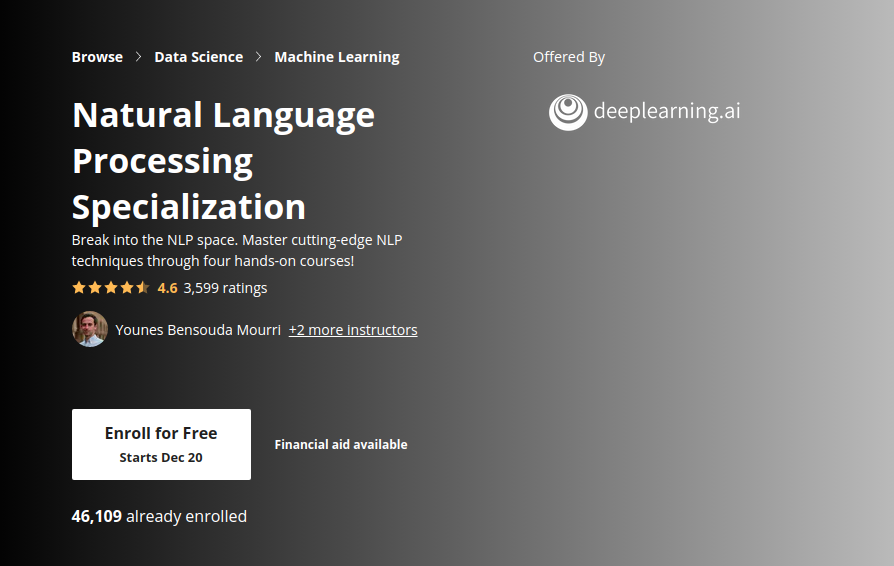This screenshot has width=894, height=566.
Task: Click the 46,109 already enrolled text
Action: (159, 516)
